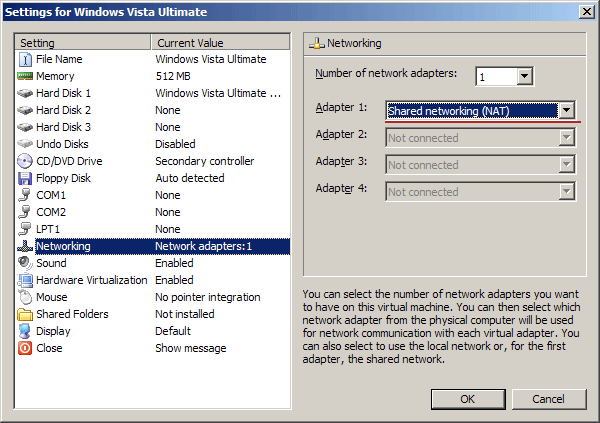600x423 pixels.
Task: Select the Sound speaker icon
Action: [26, 263]
